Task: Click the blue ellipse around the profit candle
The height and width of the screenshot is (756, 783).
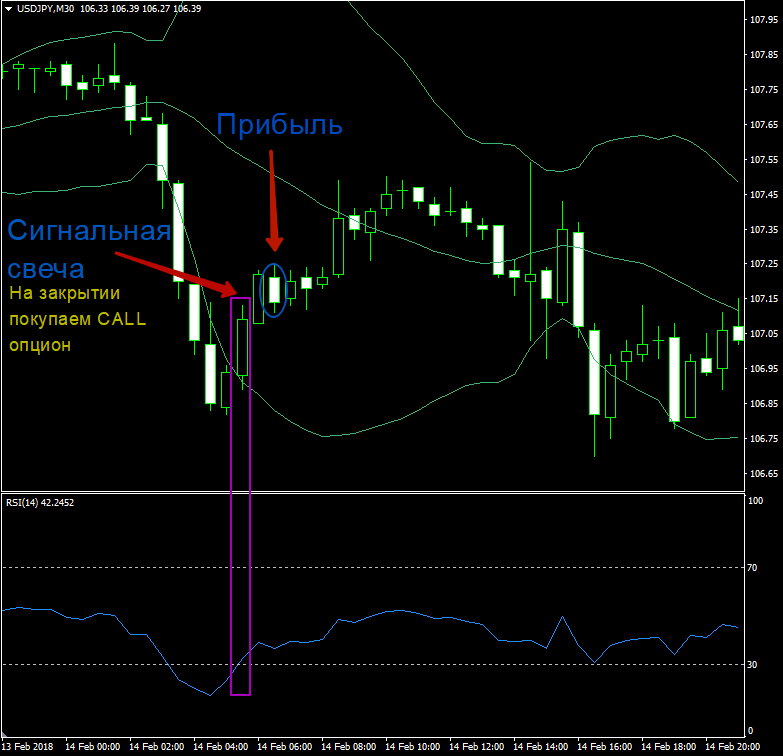Action: click(x=260, y=290)
